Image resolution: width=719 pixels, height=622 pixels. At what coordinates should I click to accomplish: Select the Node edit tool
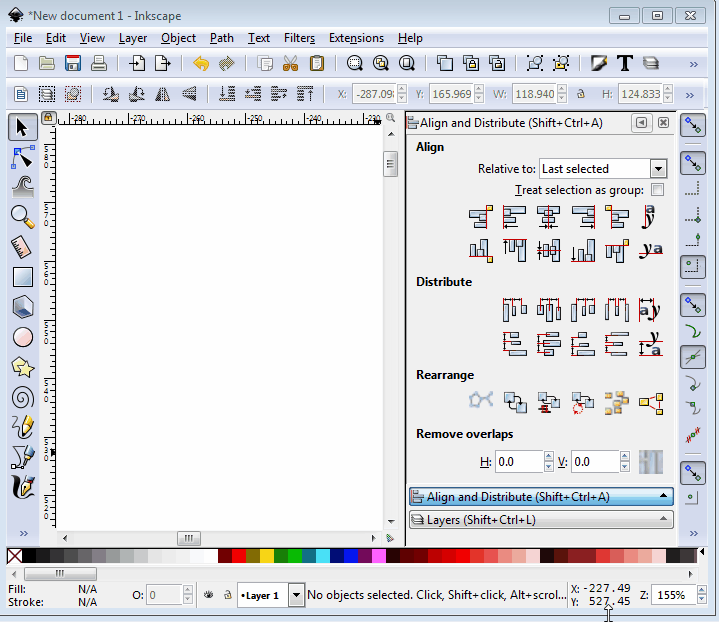22,157
